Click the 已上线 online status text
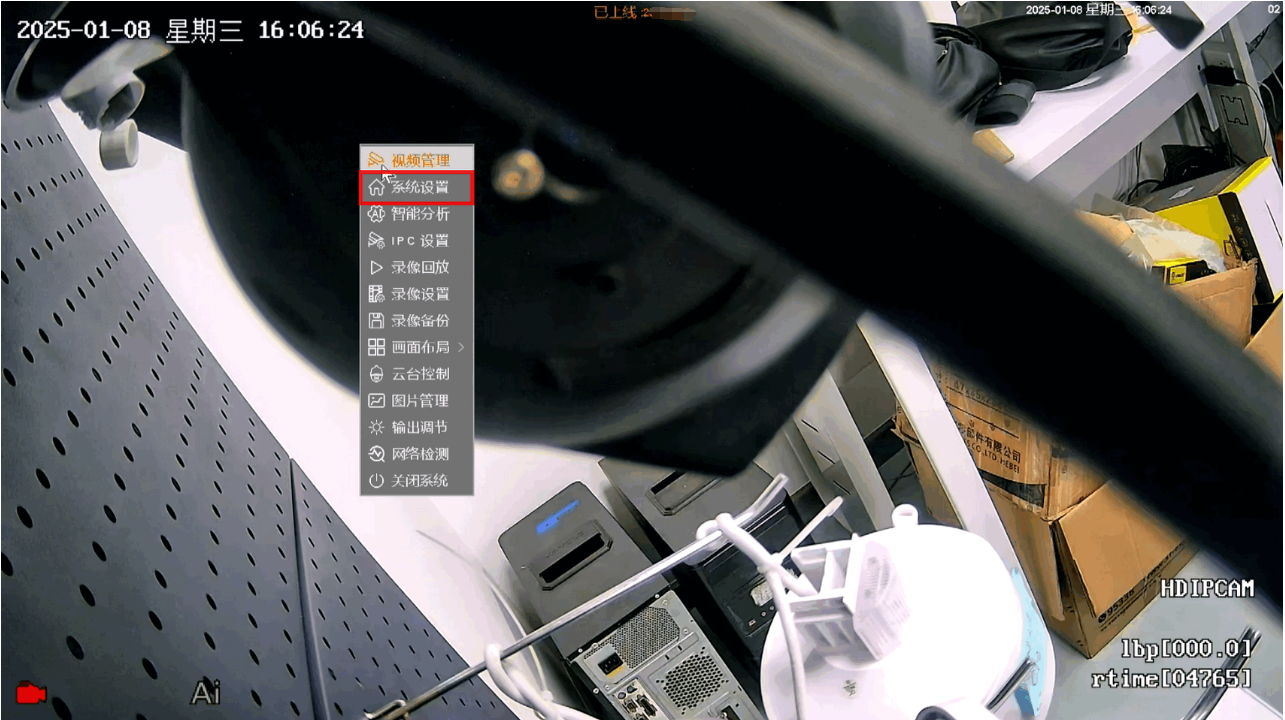This screenshot has height=720, width=1285. click(615, 12)
